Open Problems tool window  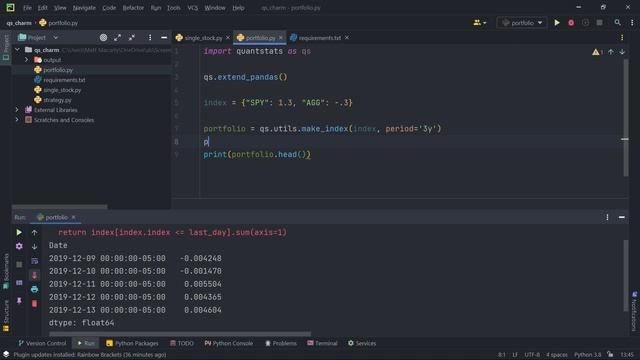pyautogui.click(x=281, y=343)
